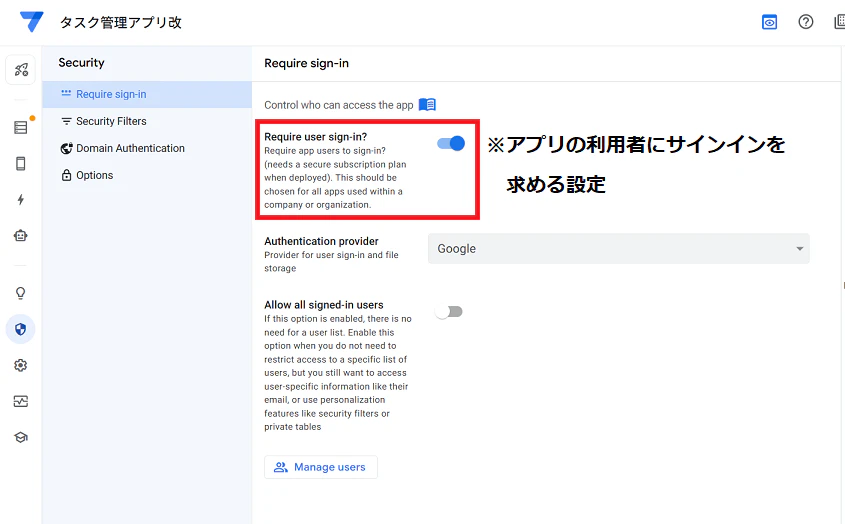This screenshot has height=524, width=845.
Task: Open the Automation bot icon in sidebar
Action: tap(20, 236)
